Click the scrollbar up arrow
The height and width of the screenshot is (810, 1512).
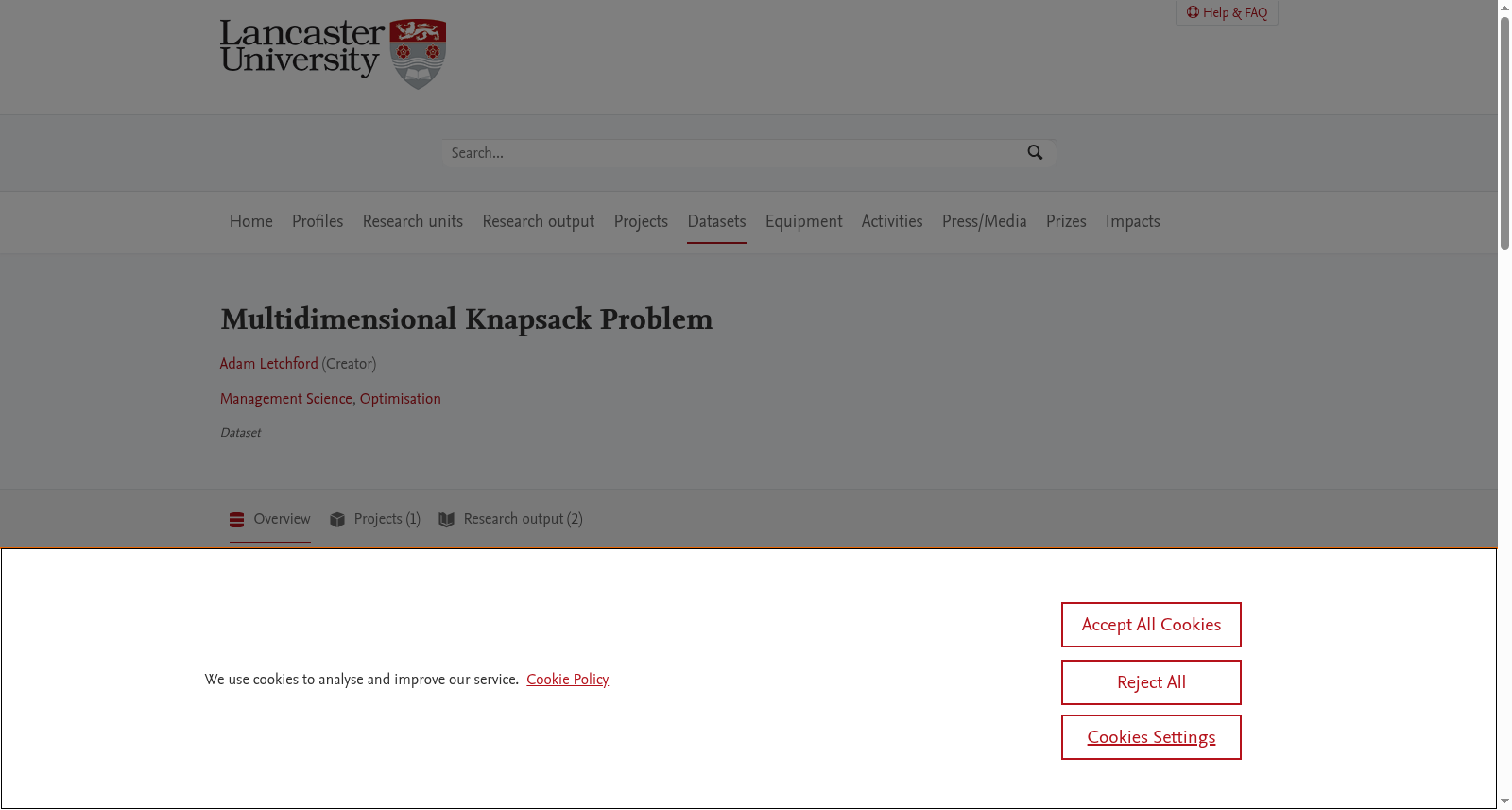coord(1504,7)
